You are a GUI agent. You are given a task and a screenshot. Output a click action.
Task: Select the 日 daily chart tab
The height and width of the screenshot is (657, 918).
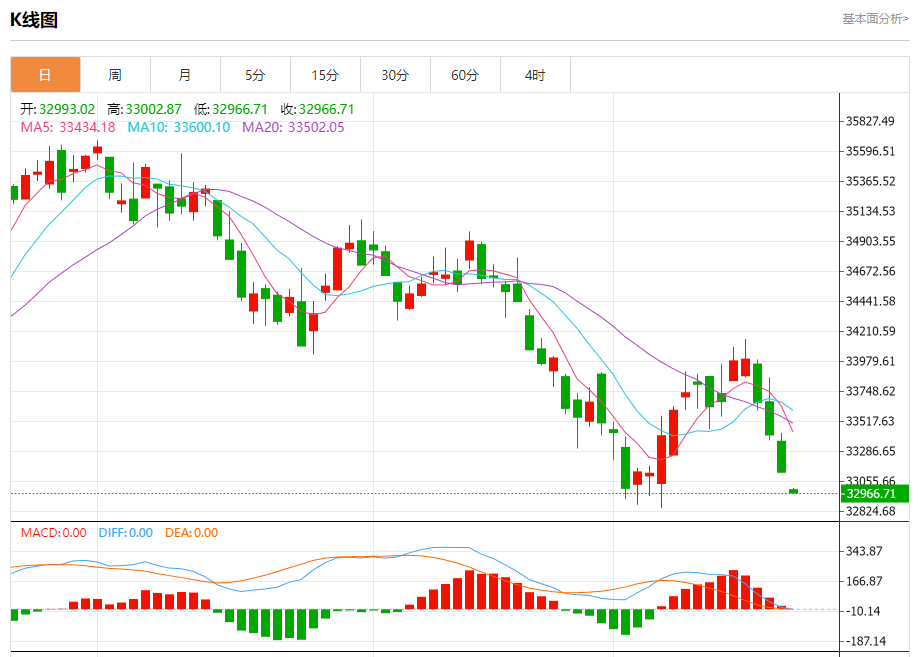coord(45,75)
